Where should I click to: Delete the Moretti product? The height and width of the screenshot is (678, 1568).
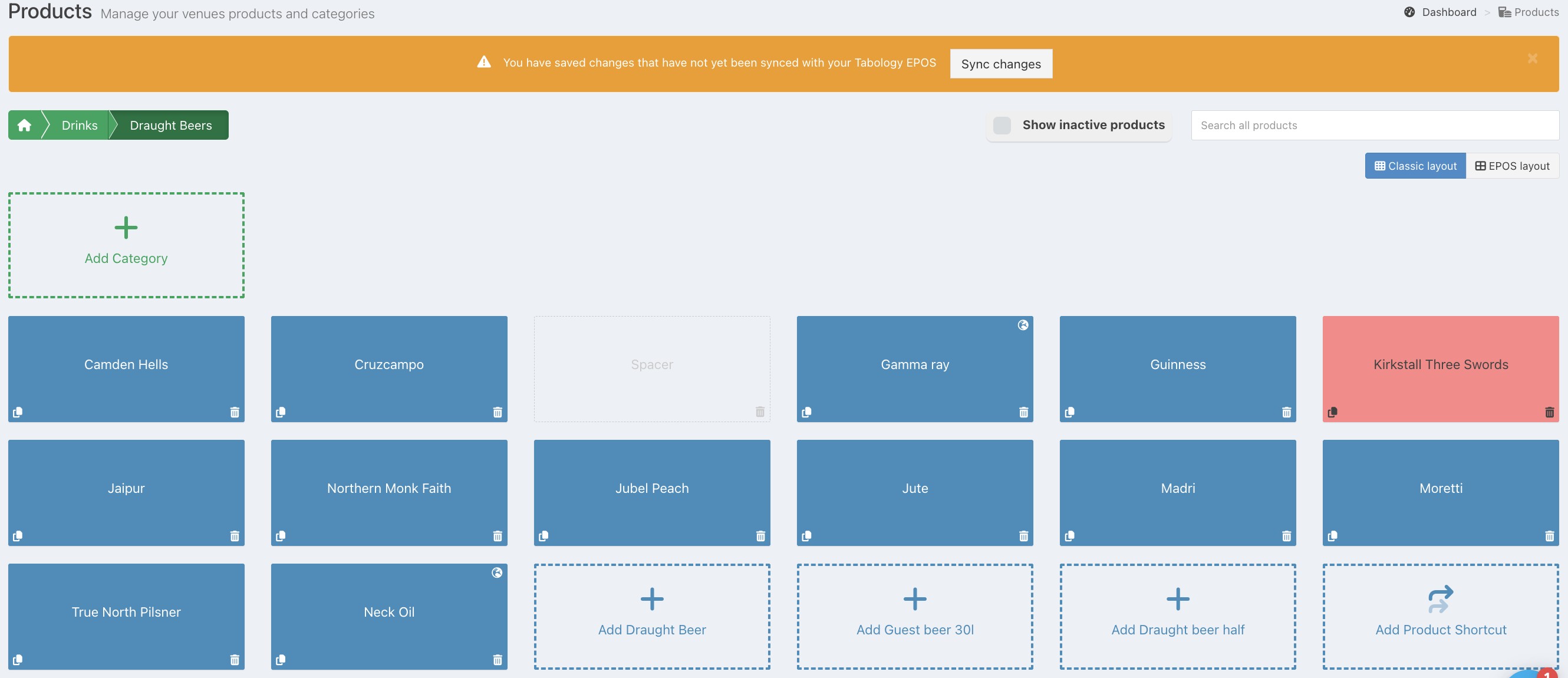point(1550,535)
